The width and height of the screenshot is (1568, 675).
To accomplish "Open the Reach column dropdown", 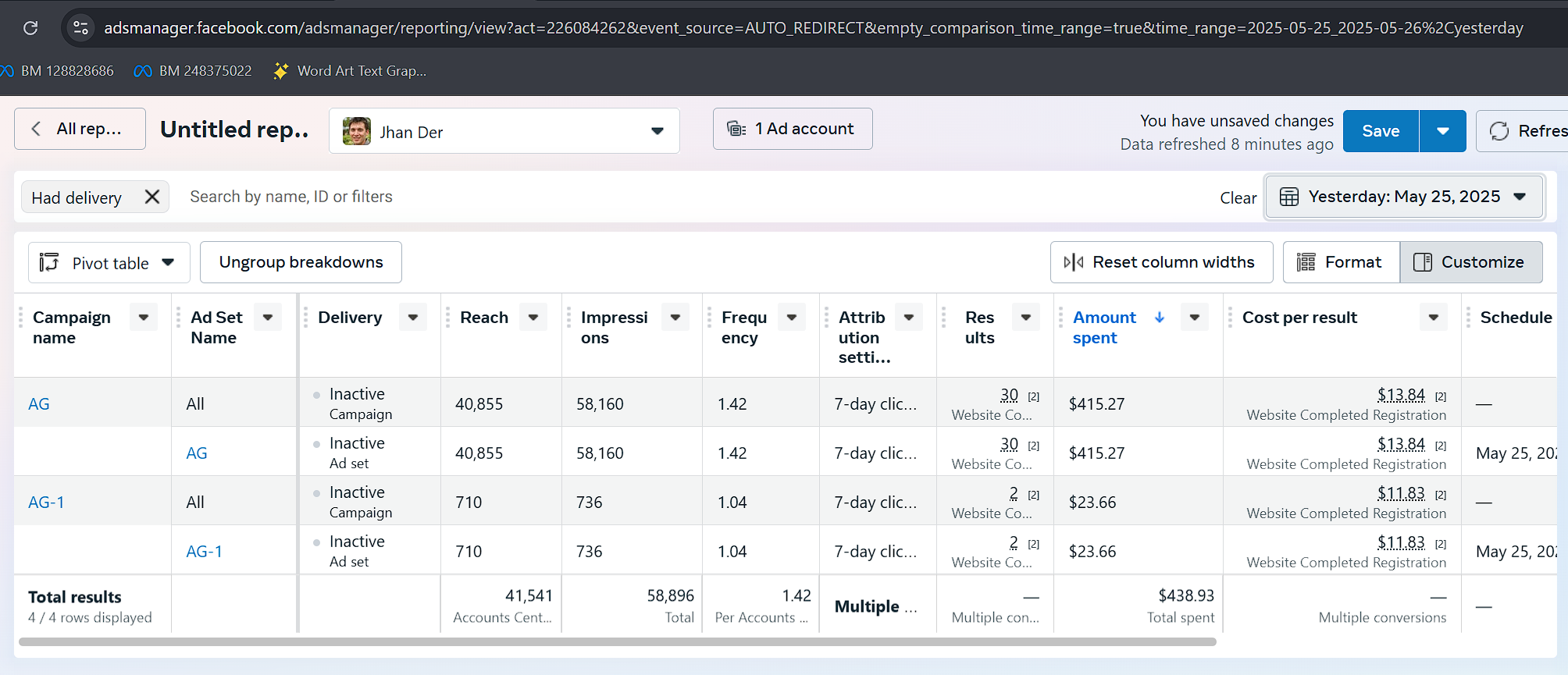I will (x=533, y=317).
